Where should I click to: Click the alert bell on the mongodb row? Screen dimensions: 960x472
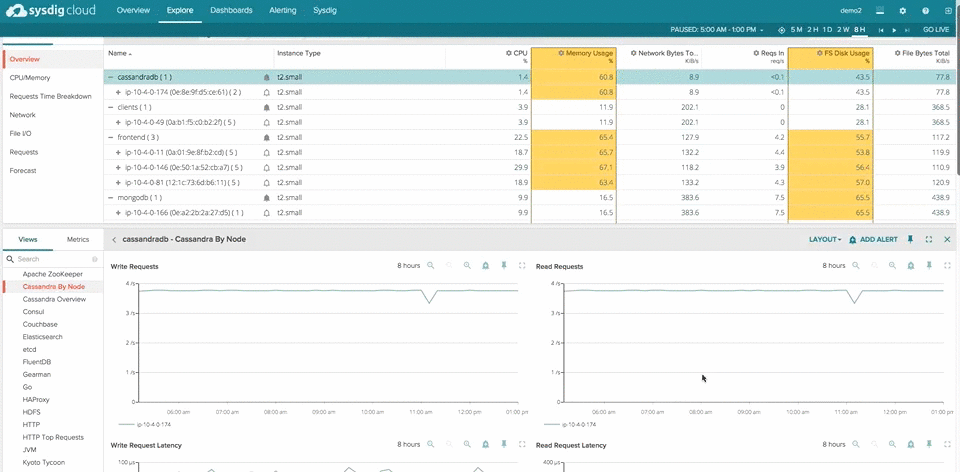coord(266,198)
